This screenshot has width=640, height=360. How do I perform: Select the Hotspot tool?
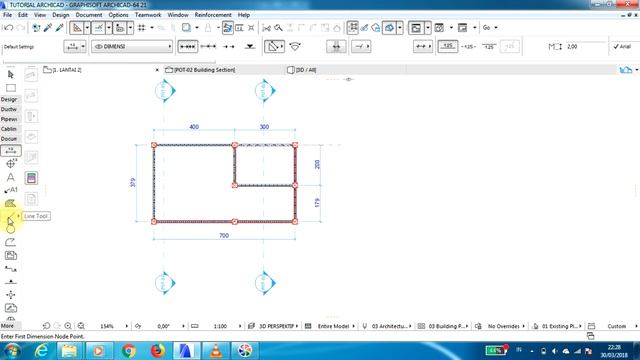(11, 295)
